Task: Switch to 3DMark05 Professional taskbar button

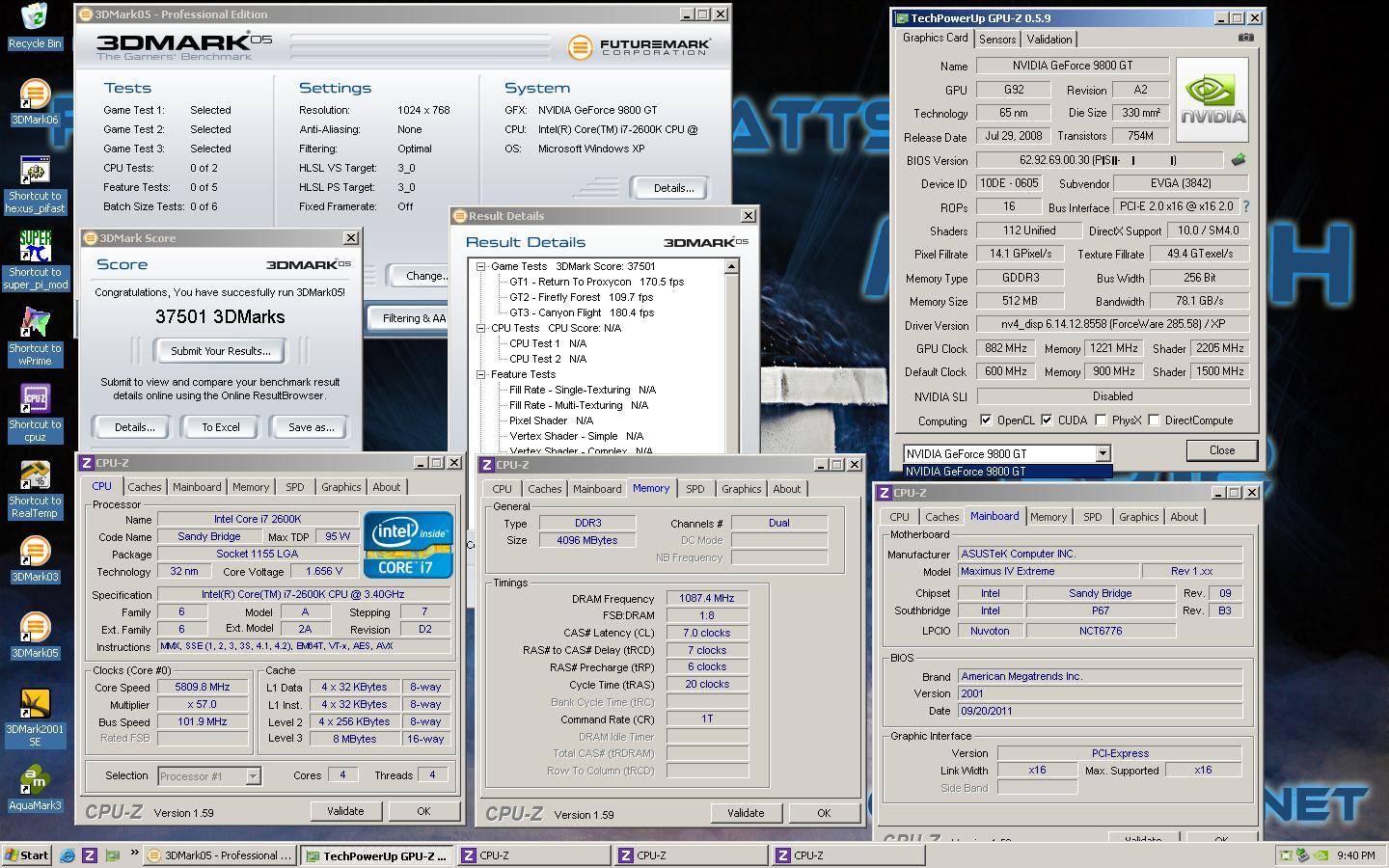Action: [220, 855]
